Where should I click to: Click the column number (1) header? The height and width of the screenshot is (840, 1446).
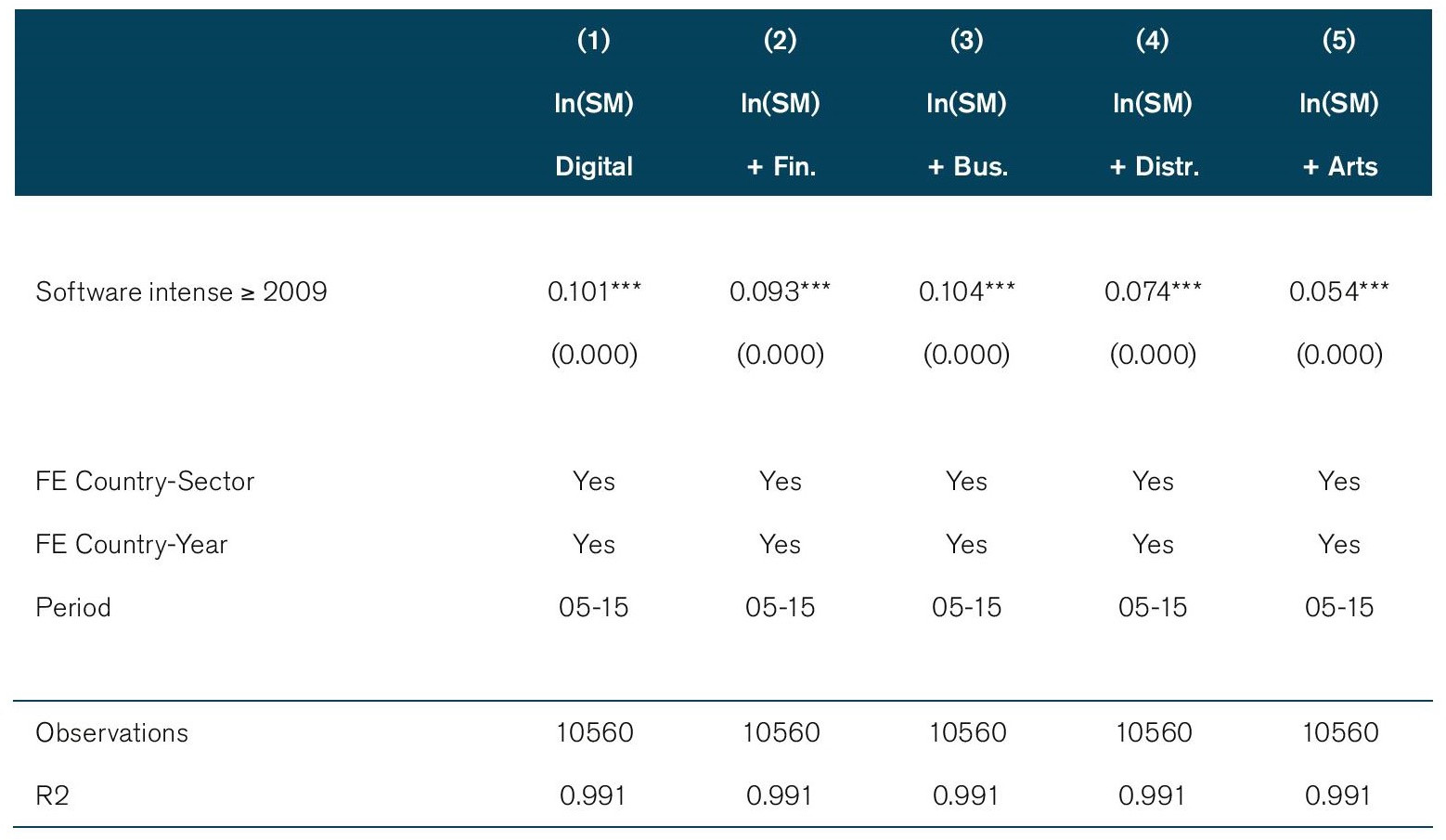click(x=594, y=40)
